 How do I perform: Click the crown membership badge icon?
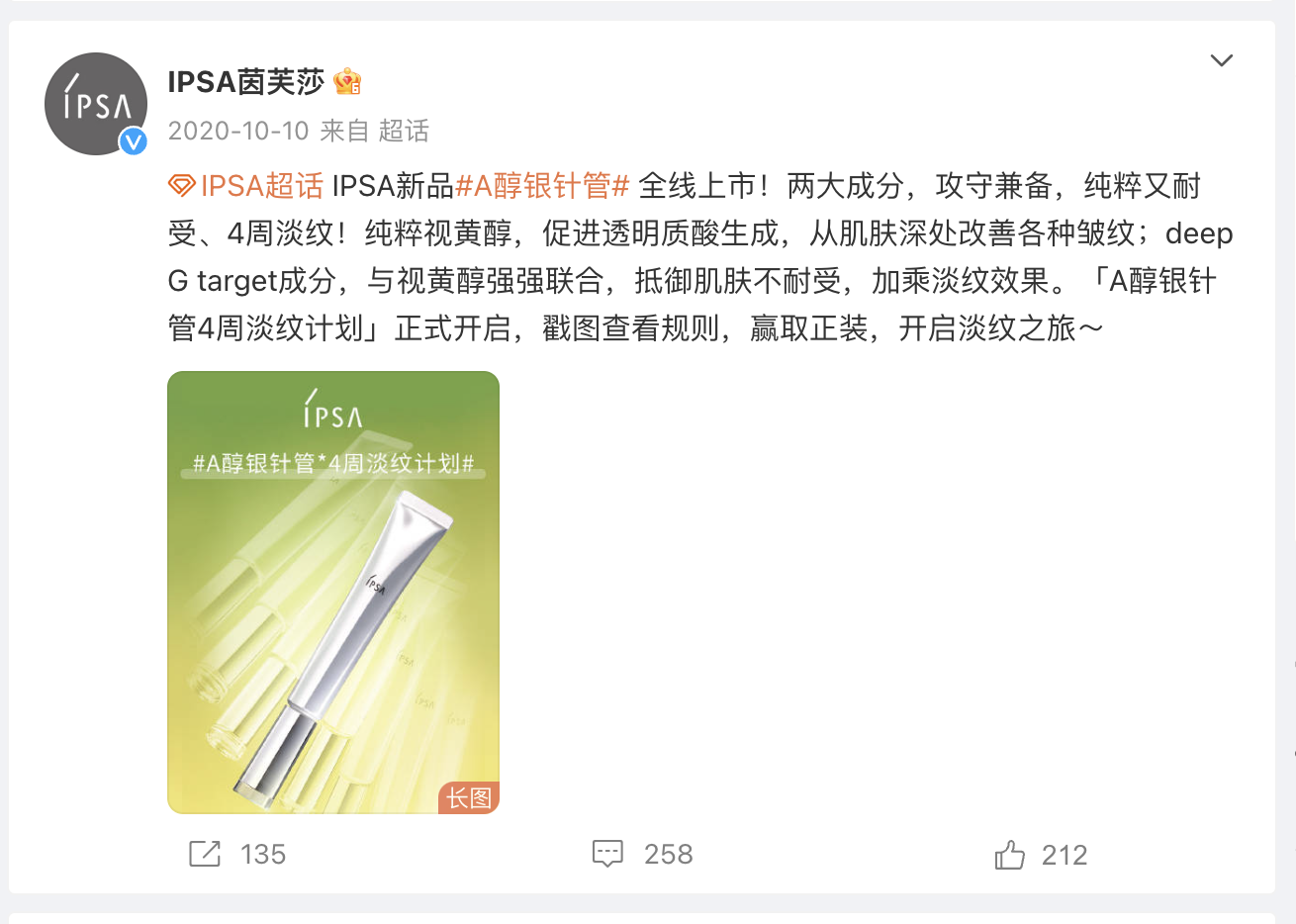point(347,81)
